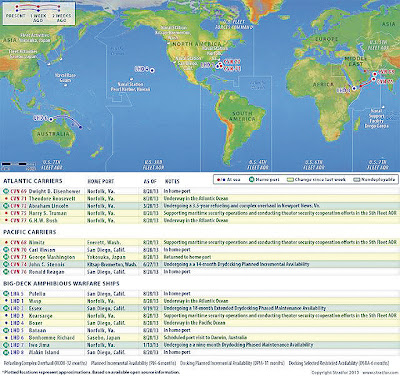
Task: Open the PACIFIC CARRIERS section heading
Action: tap(30, 232)
